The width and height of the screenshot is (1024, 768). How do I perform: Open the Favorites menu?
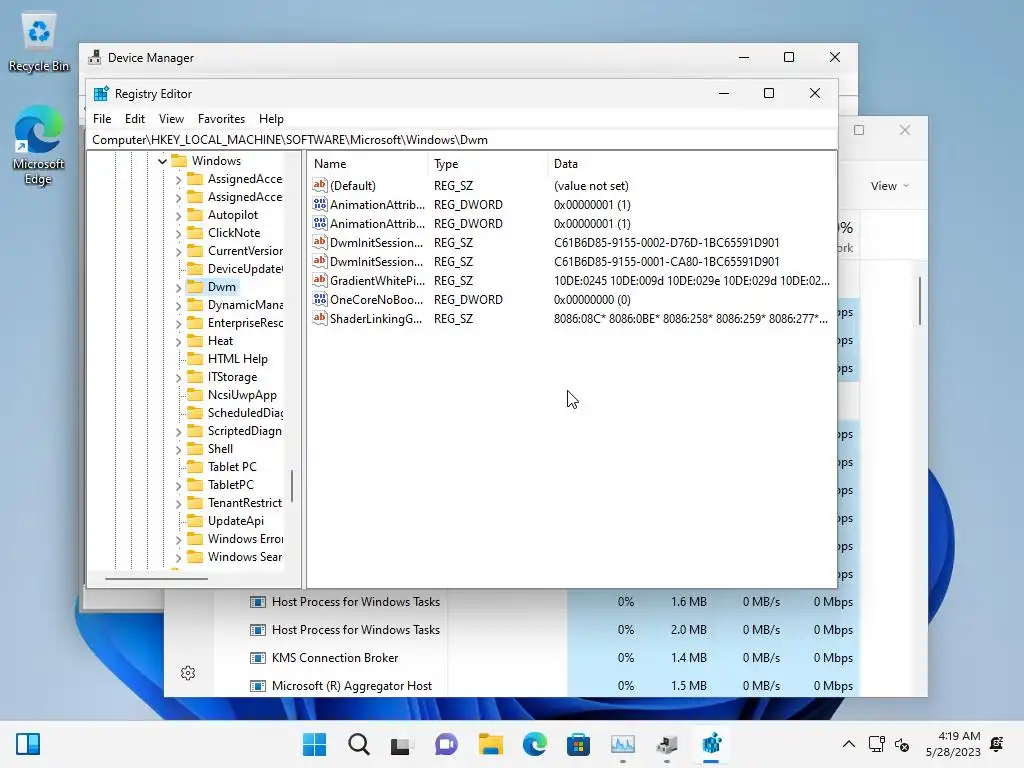coord(221,119)
